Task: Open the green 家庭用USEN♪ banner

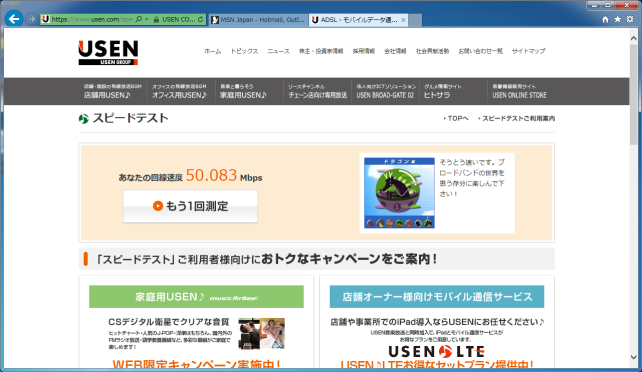Action: tap(197, 297)
